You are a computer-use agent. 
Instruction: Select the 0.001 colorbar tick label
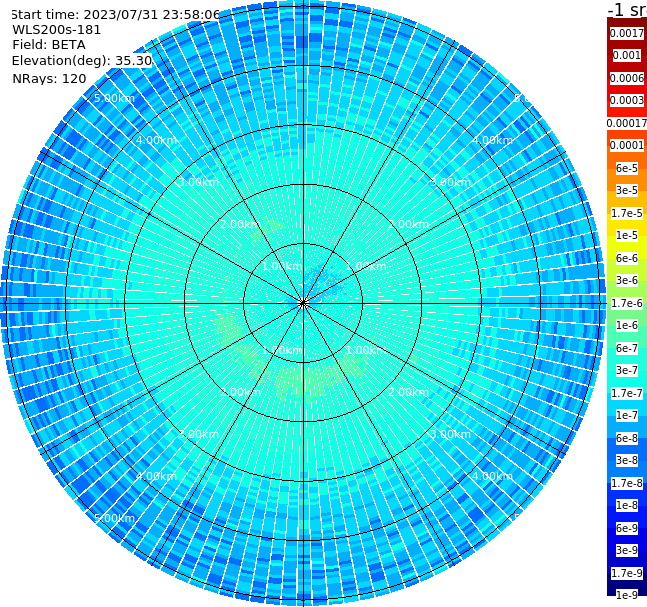coord(627,55)
